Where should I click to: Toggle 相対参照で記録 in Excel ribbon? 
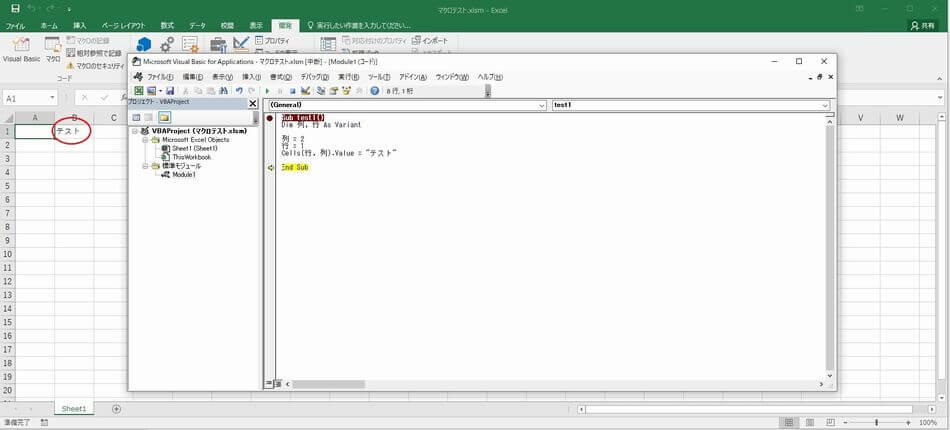(93, 53)
